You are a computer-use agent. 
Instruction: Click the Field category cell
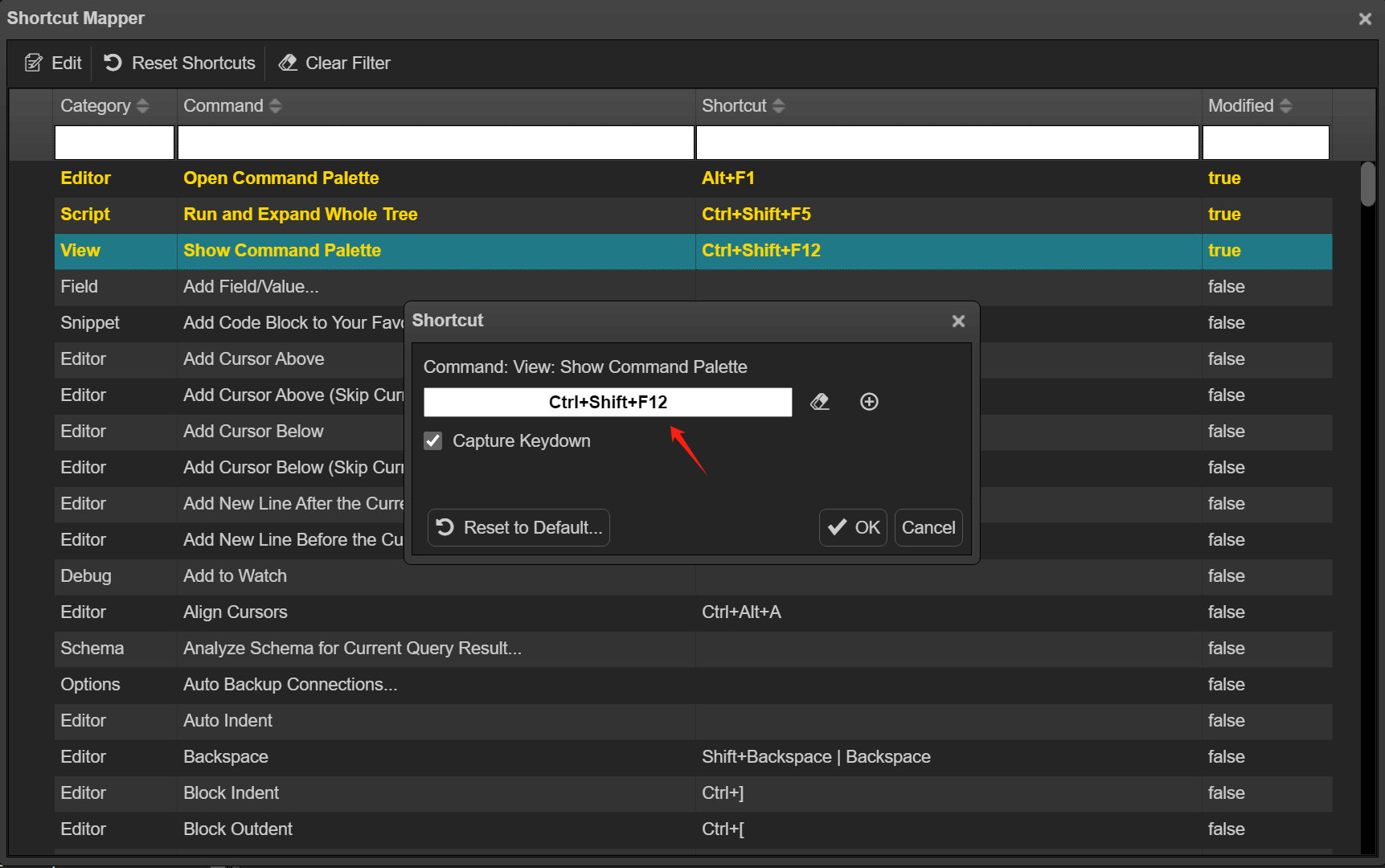pyautogui.click(x=116, y=287)
